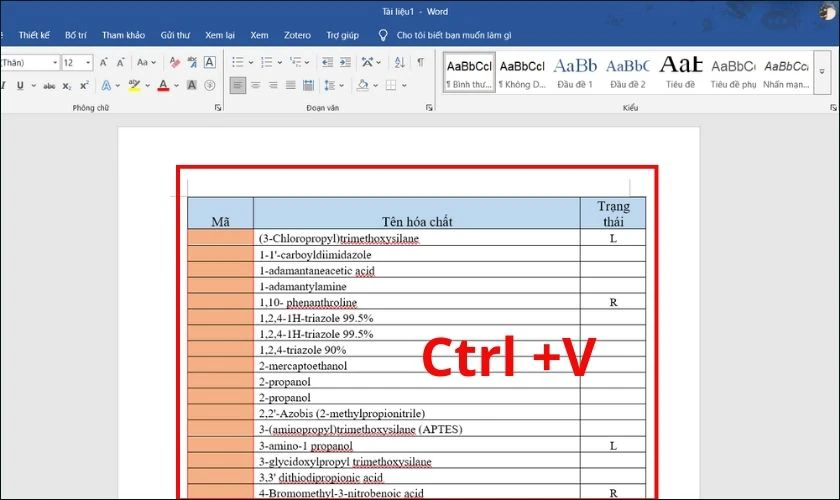
Task: Apply the Không D... style
Action: (522, 72)
